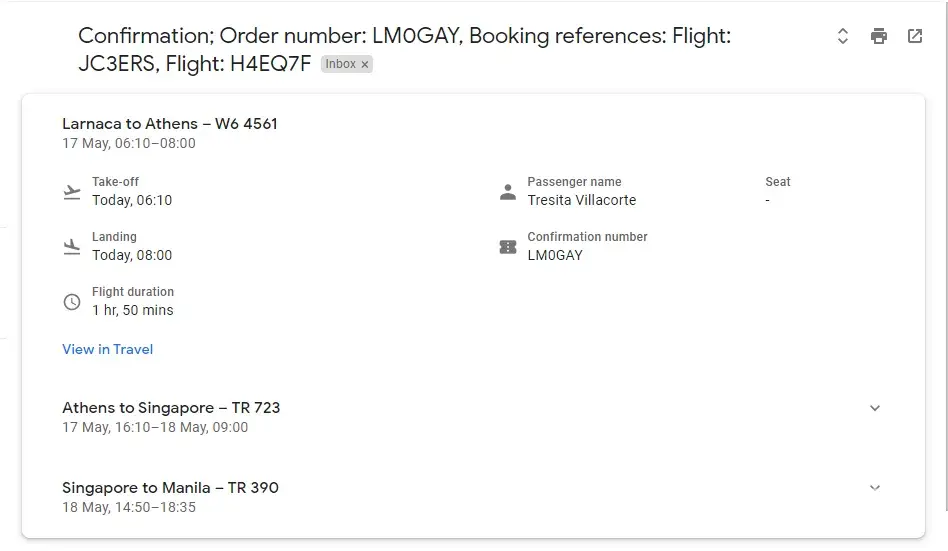Click the passenger person icon
The width and height of the screenshot is (948, 551).
[x=508, y=191]
